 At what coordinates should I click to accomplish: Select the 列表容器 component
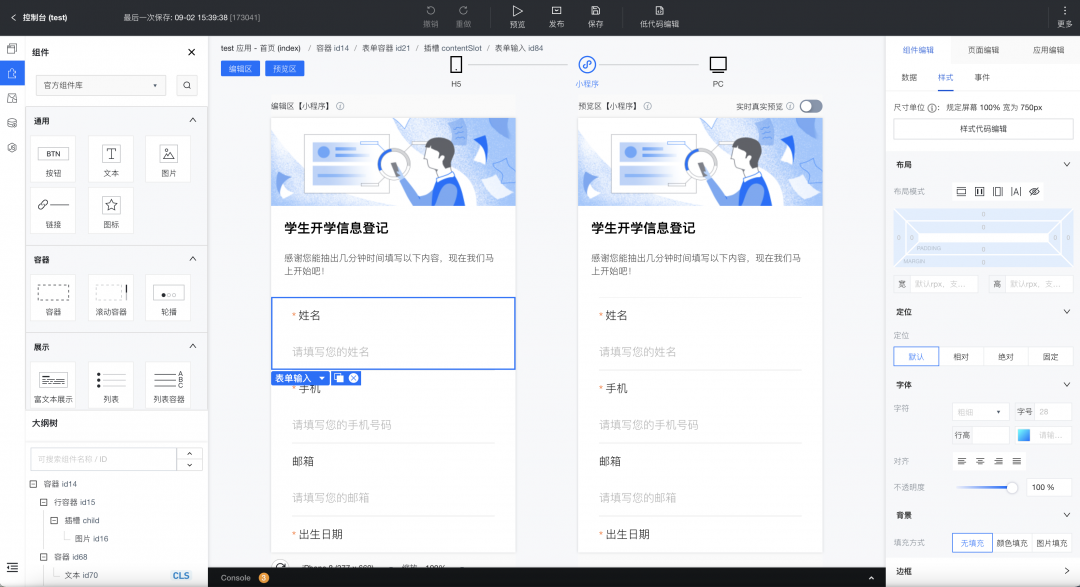pyautogui.click(x=169, y=385)
